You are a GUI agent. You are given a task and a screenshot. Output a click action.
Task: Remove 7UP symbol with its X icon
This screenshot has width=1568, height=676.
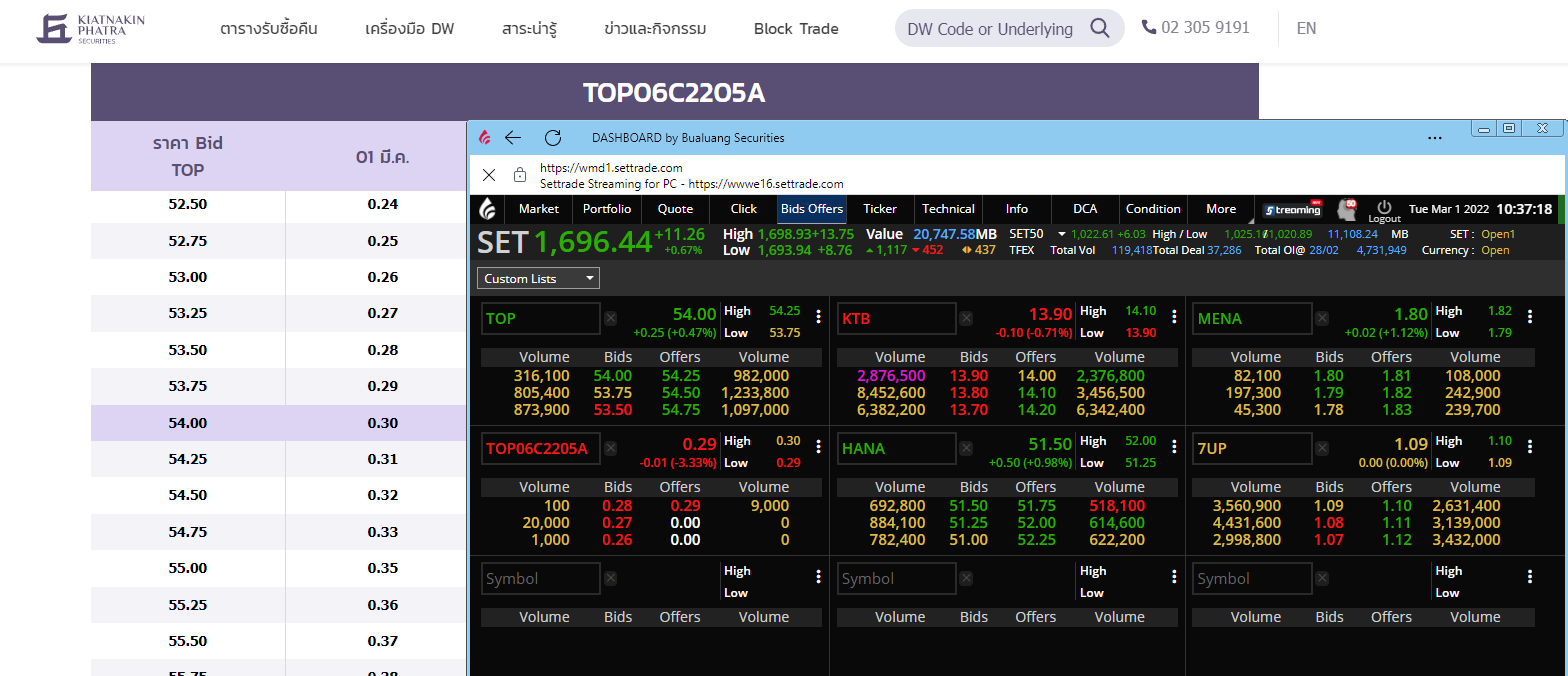point(1322,449)
